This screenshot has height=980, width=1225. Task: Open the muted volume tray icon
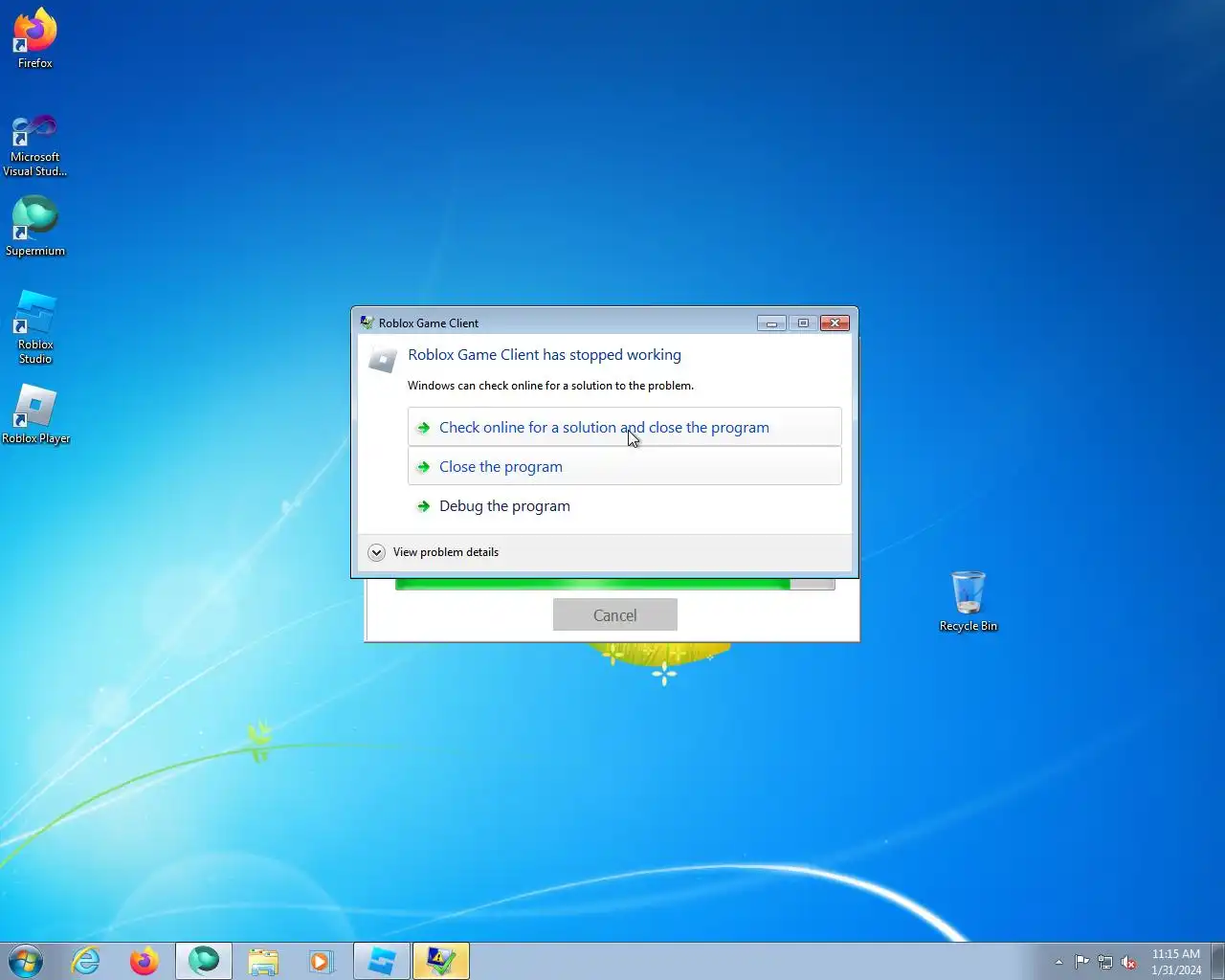coord(1129,962)
